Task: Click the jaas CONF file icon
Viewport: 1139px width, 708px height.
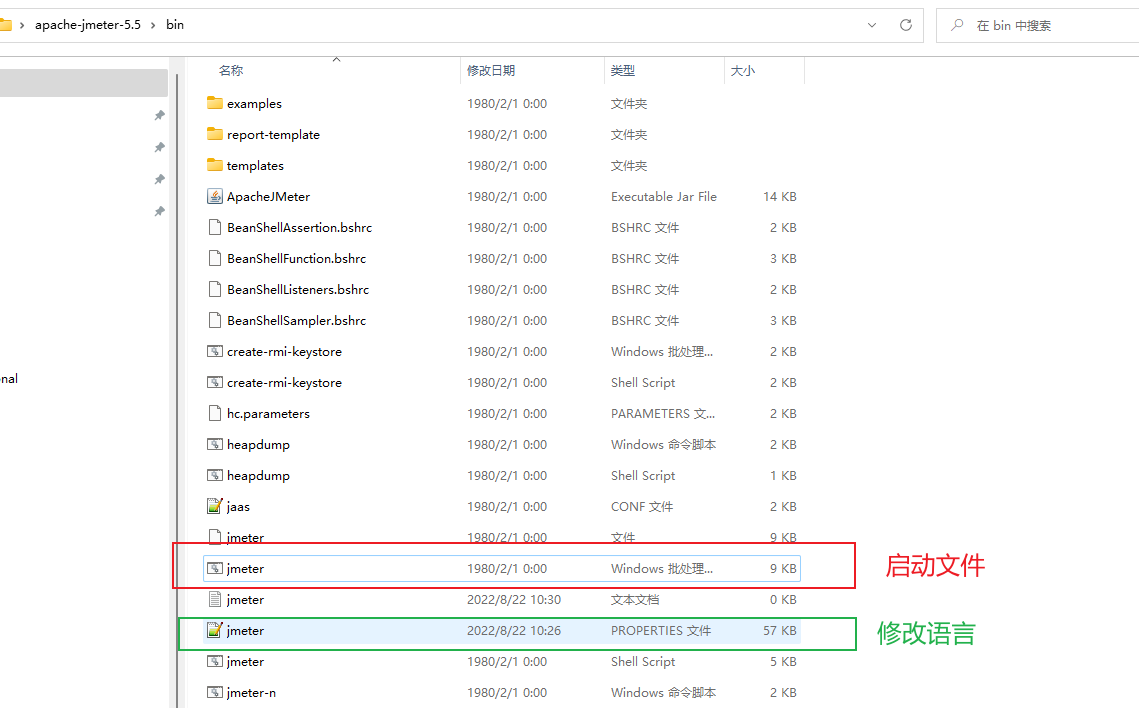Action: pyautogui.click(x=214, y=506)
